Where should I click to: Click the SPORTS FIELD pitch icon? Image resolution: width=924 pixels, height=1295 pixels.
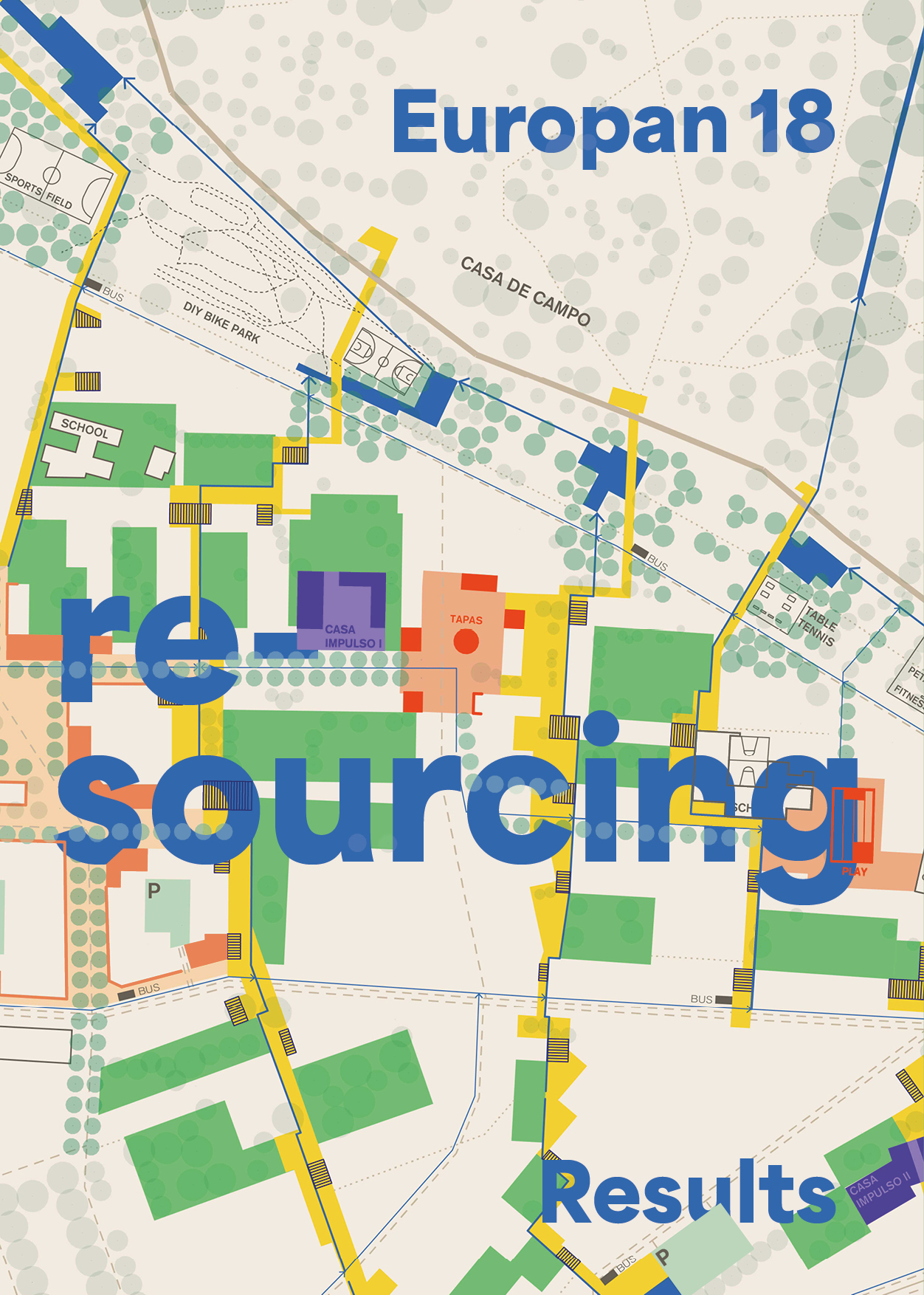tap(53, 176)
